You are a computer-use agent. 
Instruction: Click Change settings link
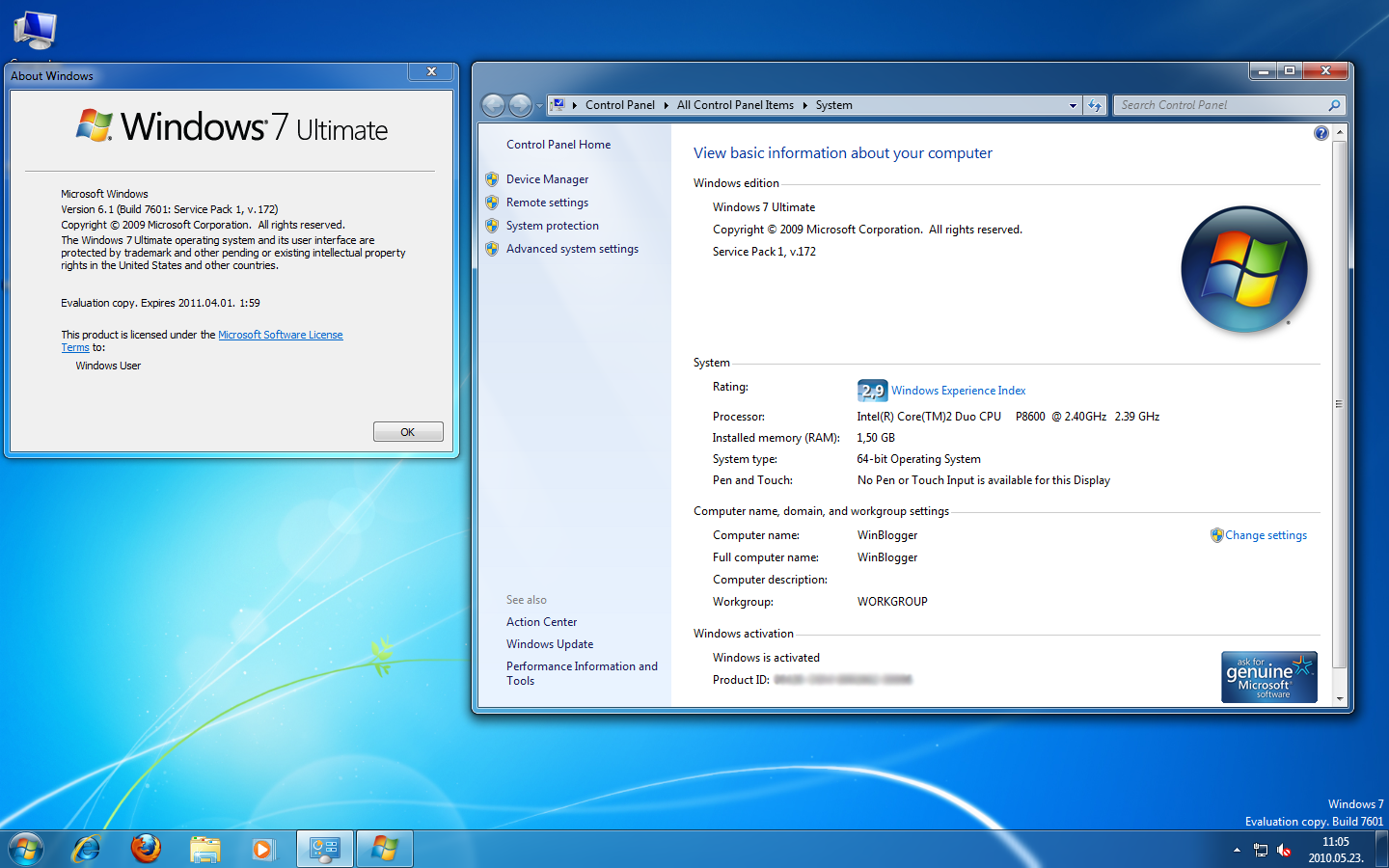click(x=1266, y=535)
